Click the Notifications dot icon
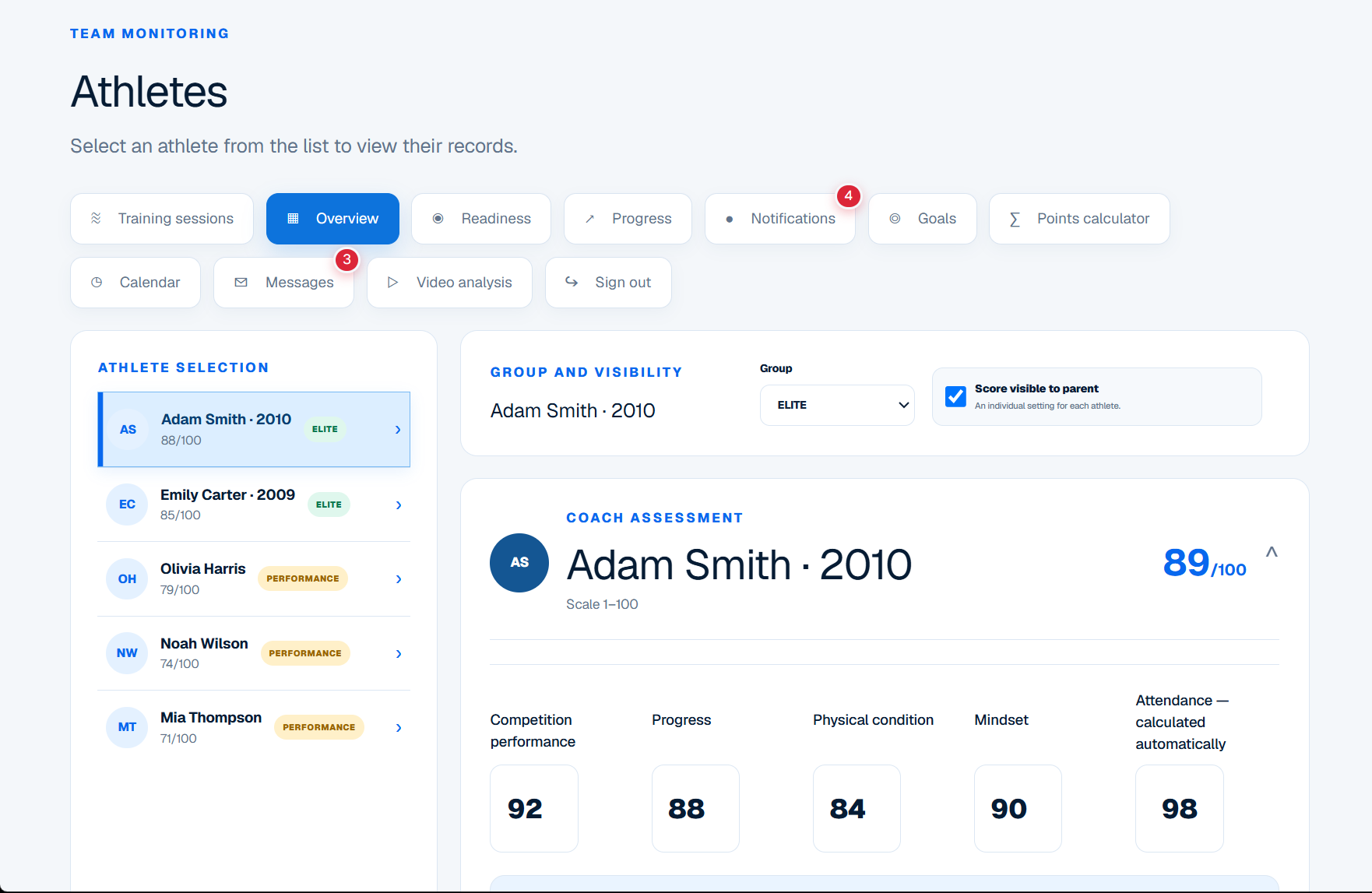This screenshot has height=893, width=1372. [729, 220]
